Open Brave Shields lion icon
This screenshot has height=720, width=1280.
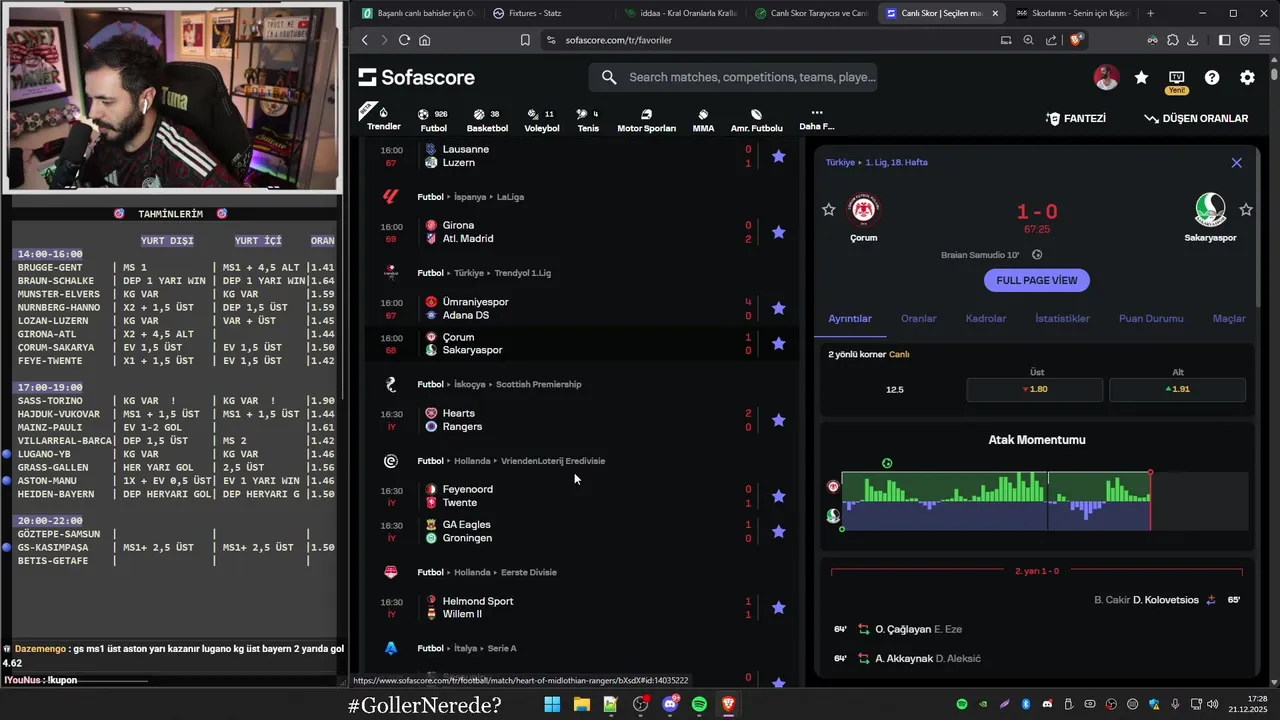[x=1076, y=40]
